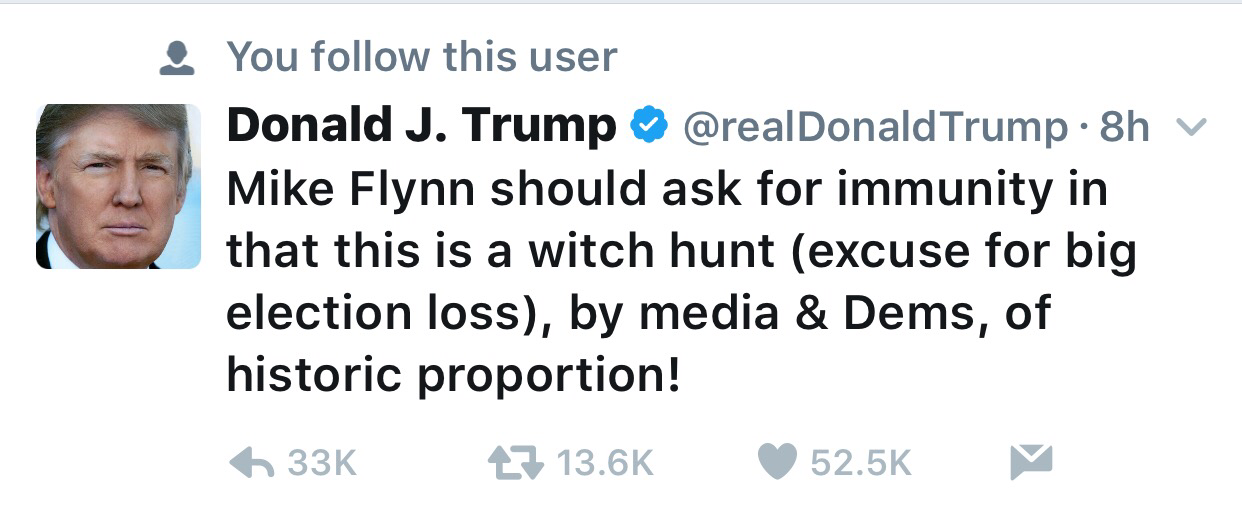Click the 52.5K likes count
The width and height of the screenshot is (1242, 505).
coord(860,462)
